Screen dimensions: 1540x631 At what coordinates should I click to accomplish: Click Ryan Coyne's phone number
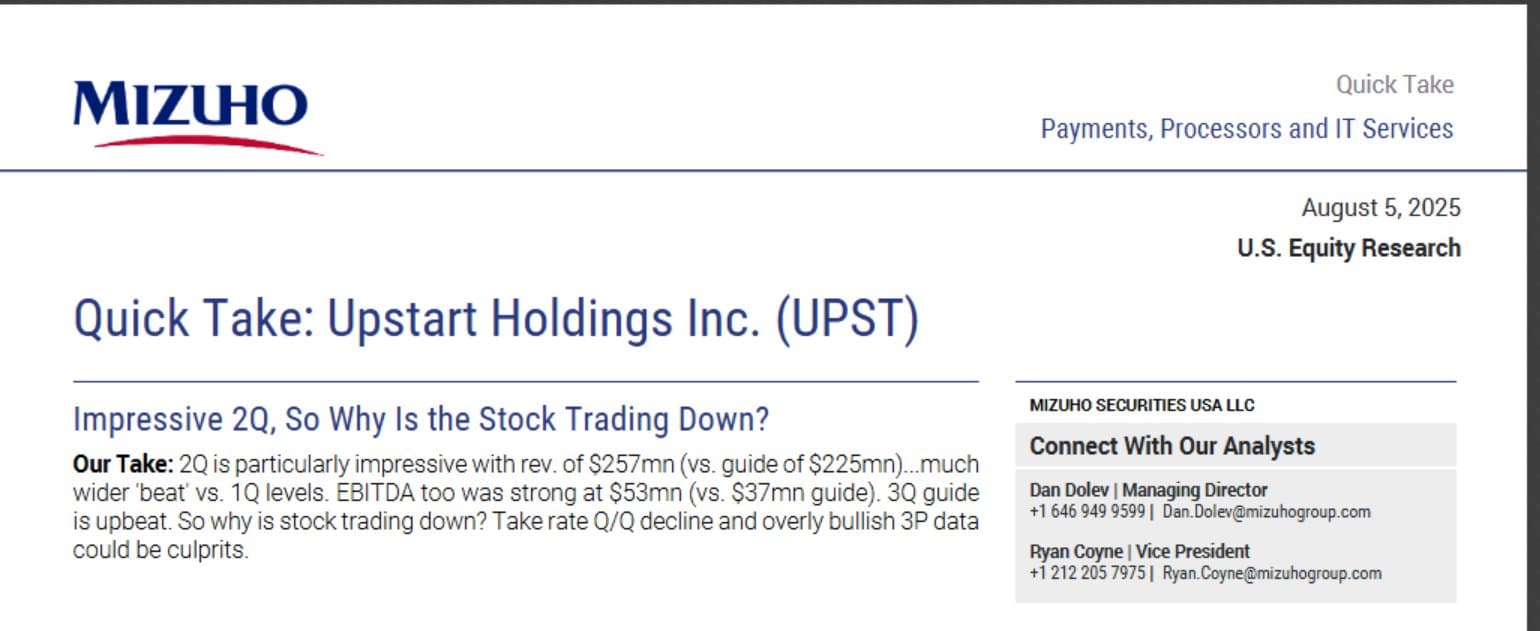click(x=1087, y=573)
